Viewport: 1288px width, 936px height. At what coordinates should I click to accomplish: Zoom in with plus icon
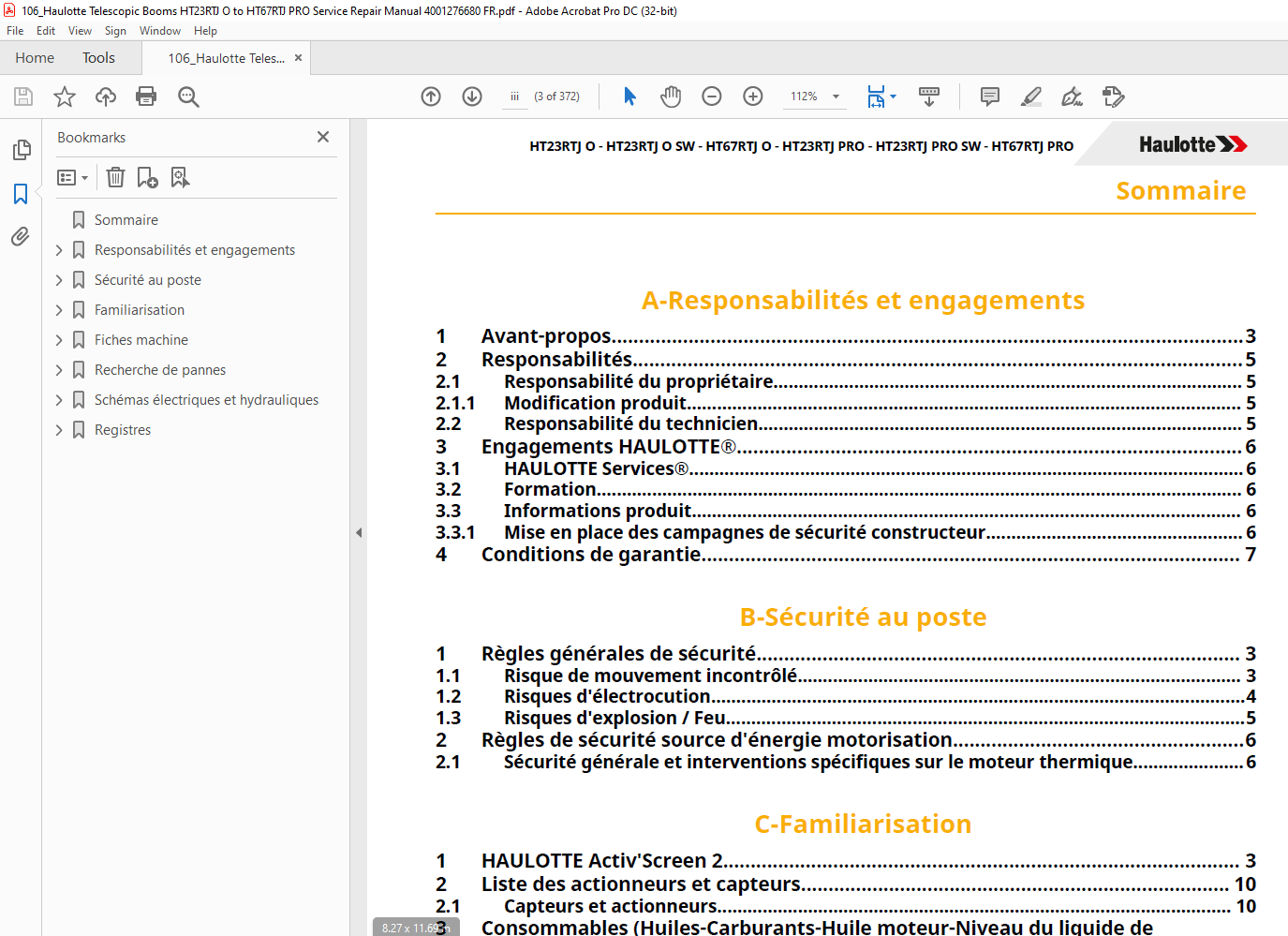point(753,97)
